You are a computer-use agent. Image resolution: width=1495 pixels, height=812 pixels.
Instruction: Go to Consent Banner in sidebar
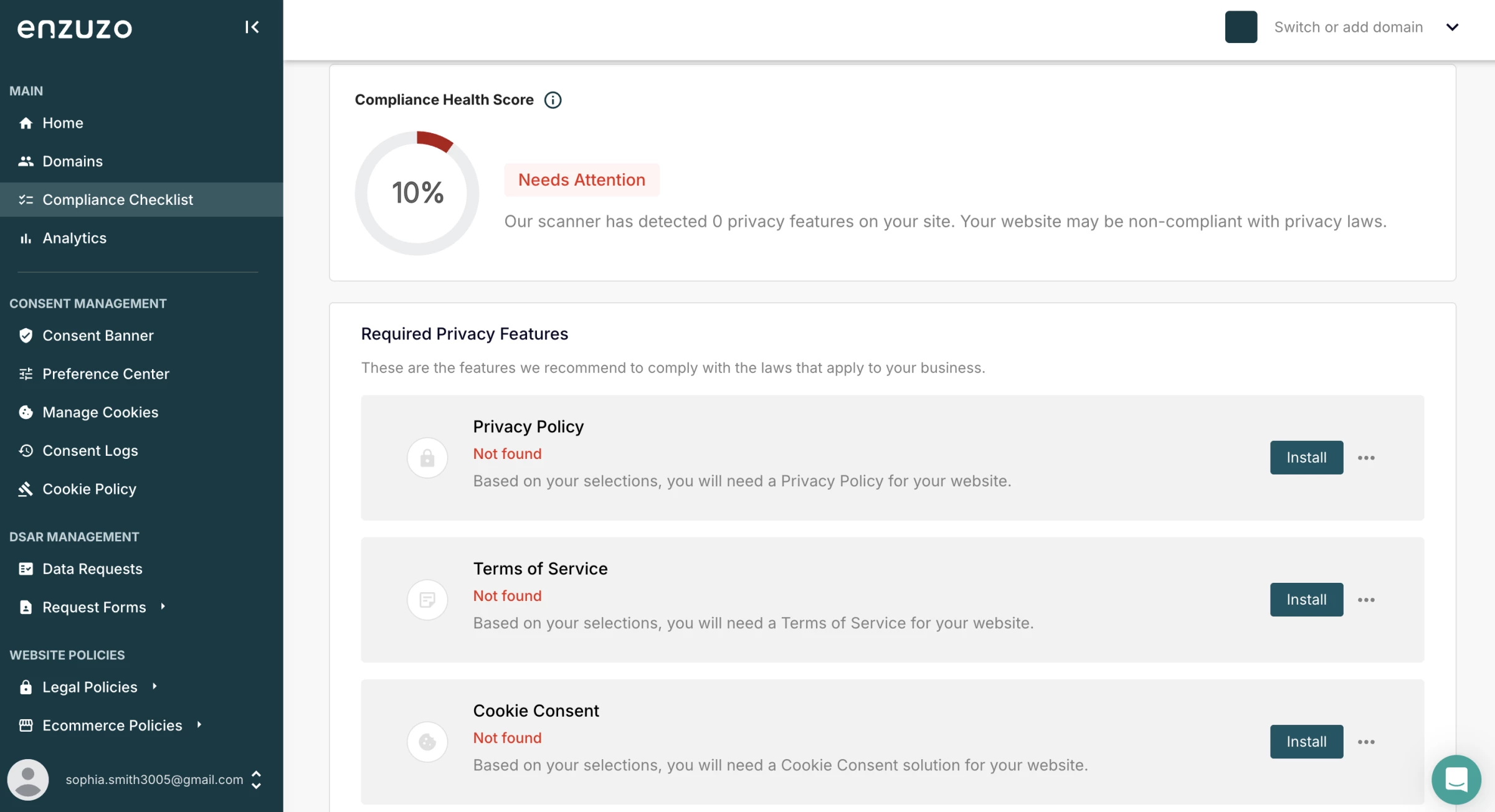click(98, 336)
